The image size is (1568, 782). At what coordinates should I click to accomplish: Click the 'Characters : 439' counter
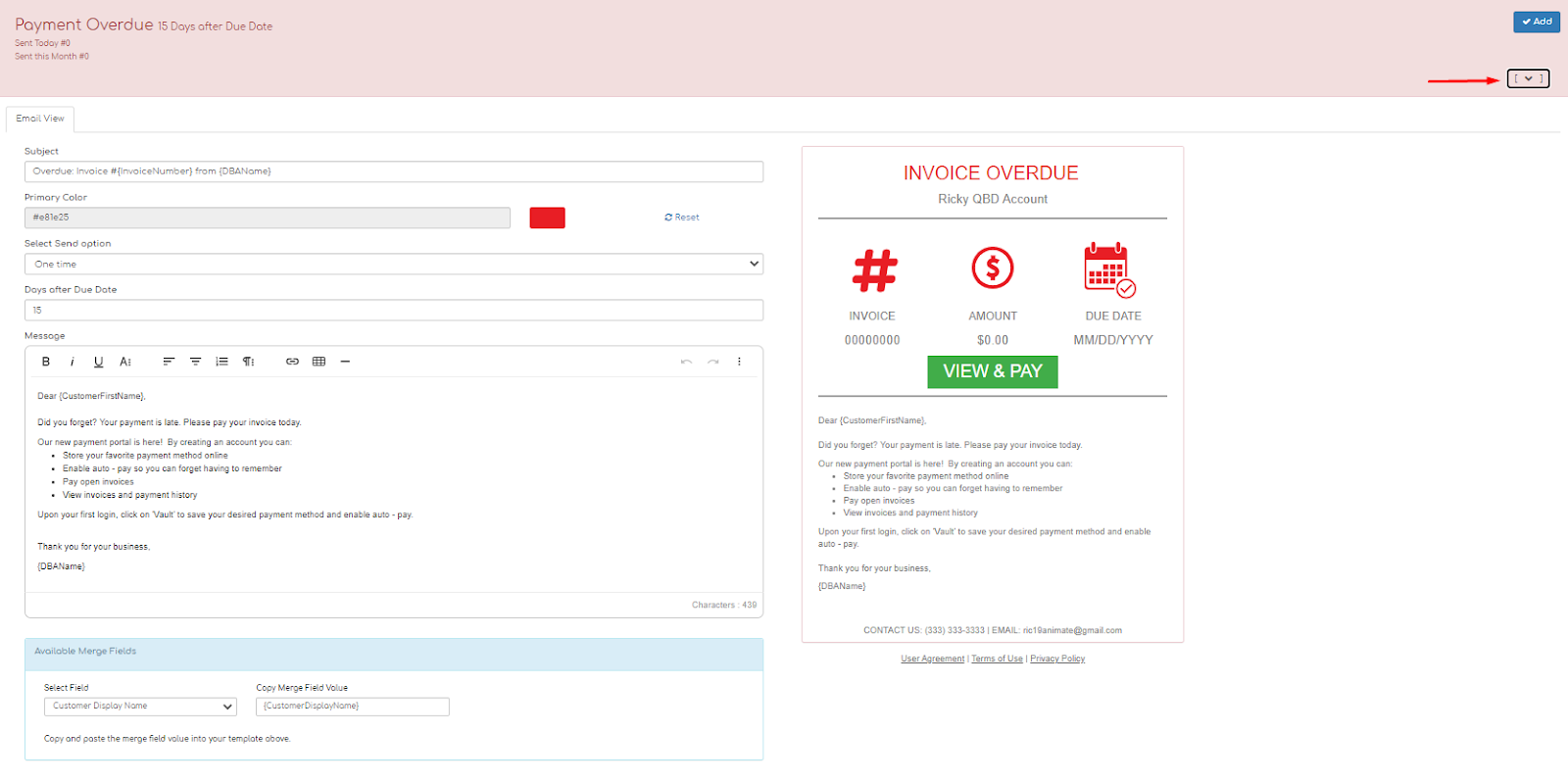(x=724, y=605)
